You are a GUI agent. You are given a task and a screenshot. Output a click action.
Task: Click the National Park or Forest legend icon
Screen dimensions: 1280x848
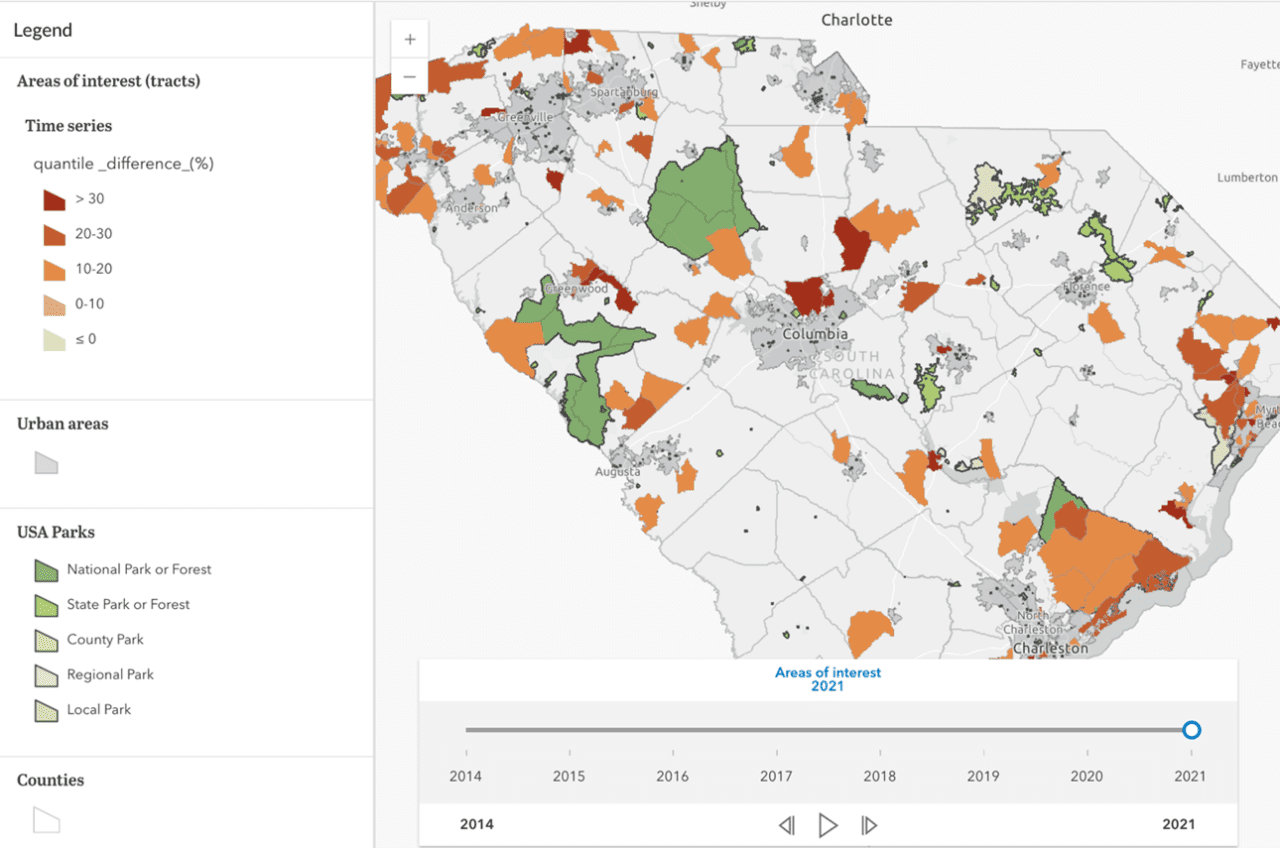coord(46,570)
